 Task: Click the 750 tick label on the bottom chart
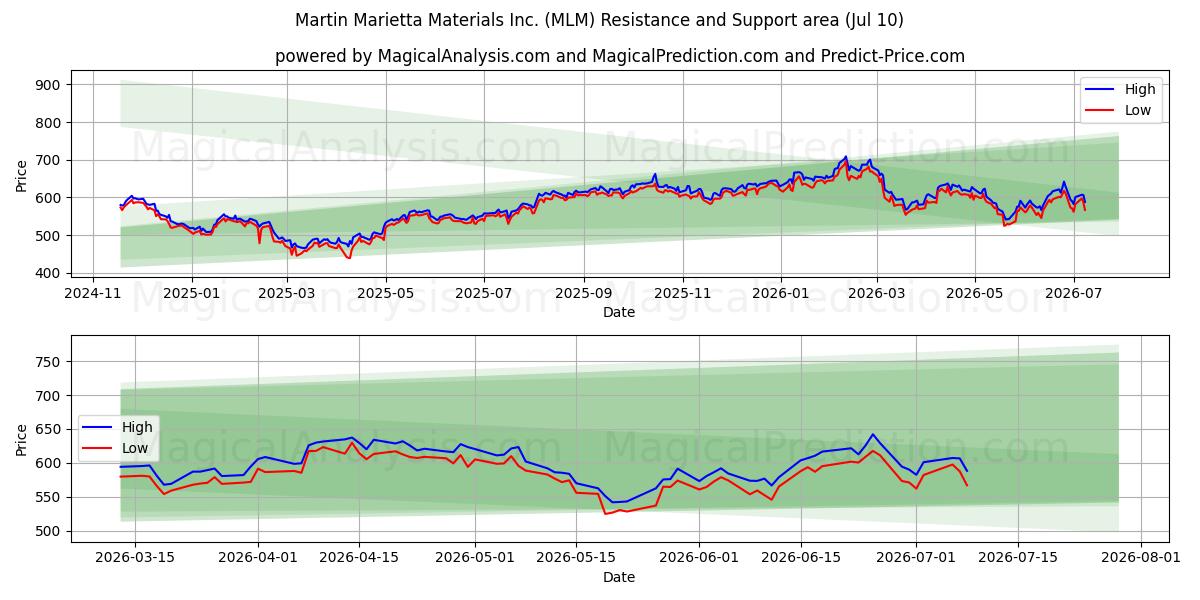[50, 362]
